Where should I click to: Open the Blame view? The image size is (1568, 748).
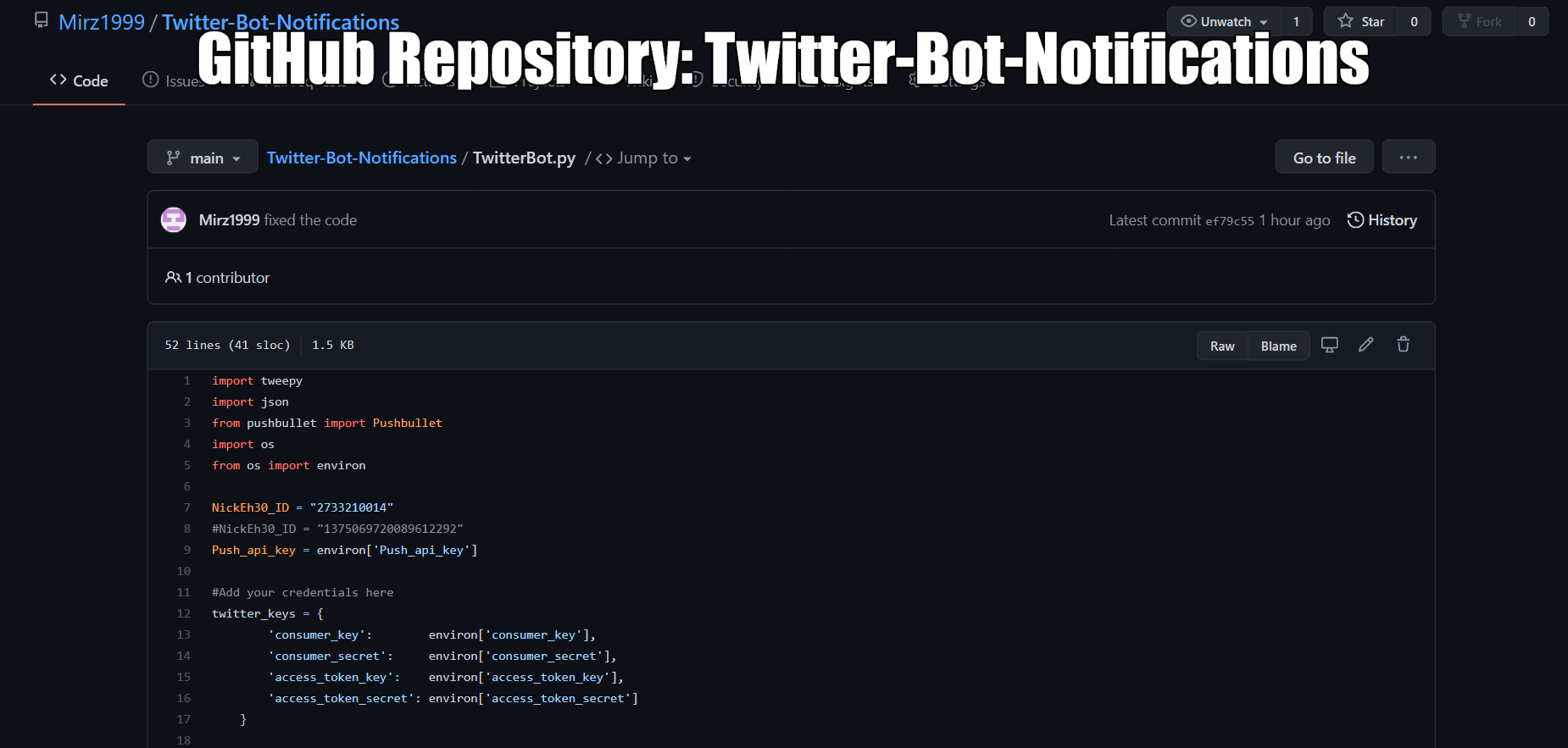click(x=1278, y=346)
